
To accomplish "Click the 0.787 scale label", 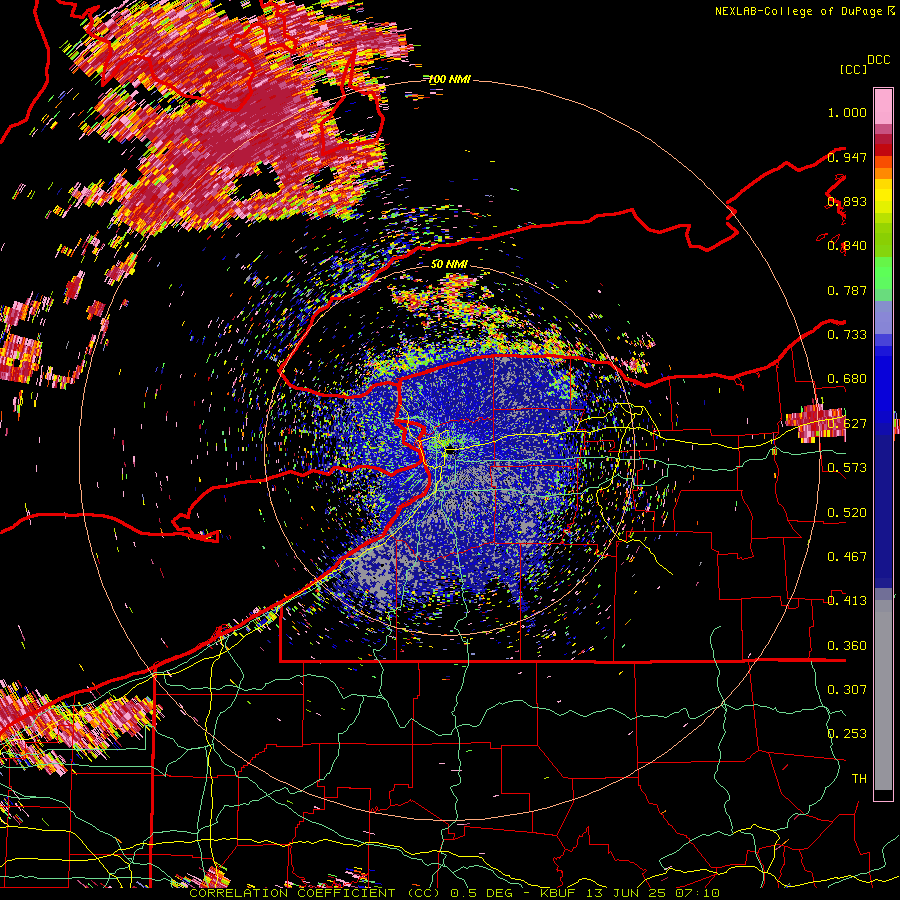I will tap(847, 290).
